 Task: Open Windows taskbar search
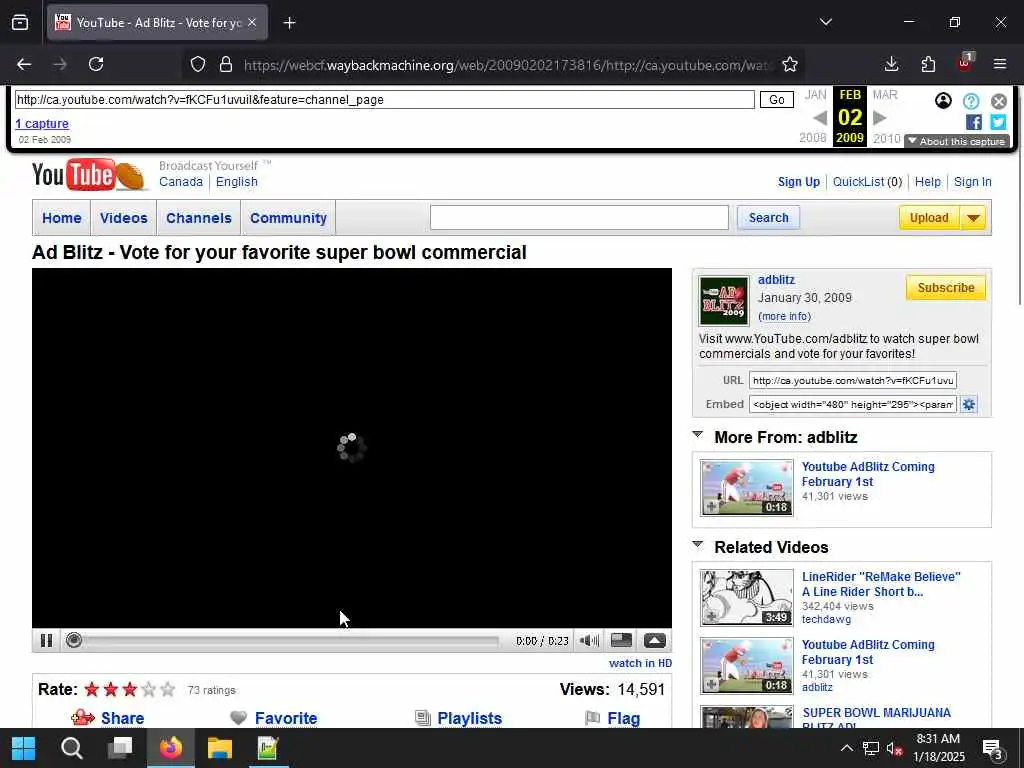[72, 748]
